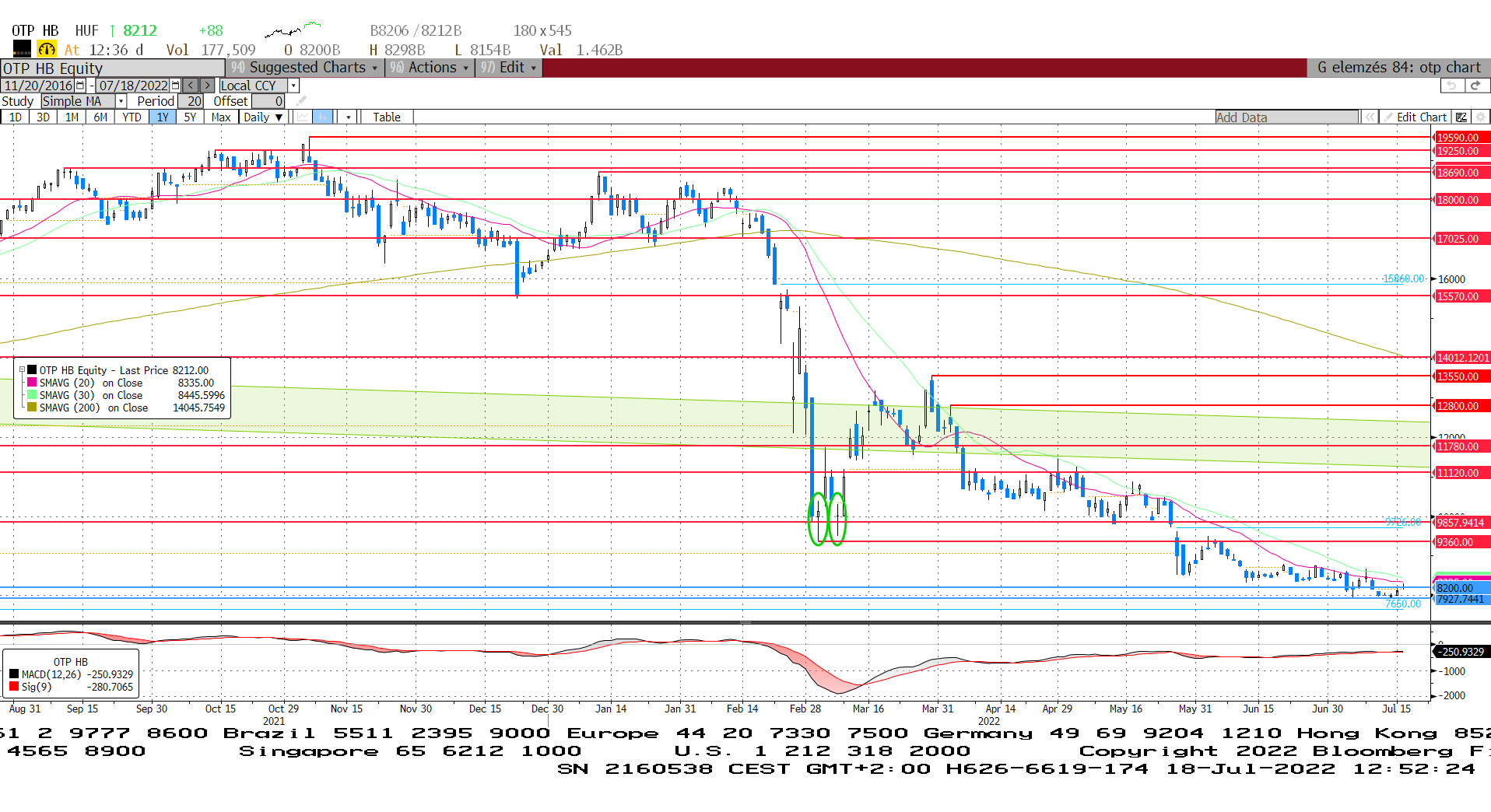Viewport: 1491px width, 812px height.
Task: Click the Period value field
Action: click(191, 101)
